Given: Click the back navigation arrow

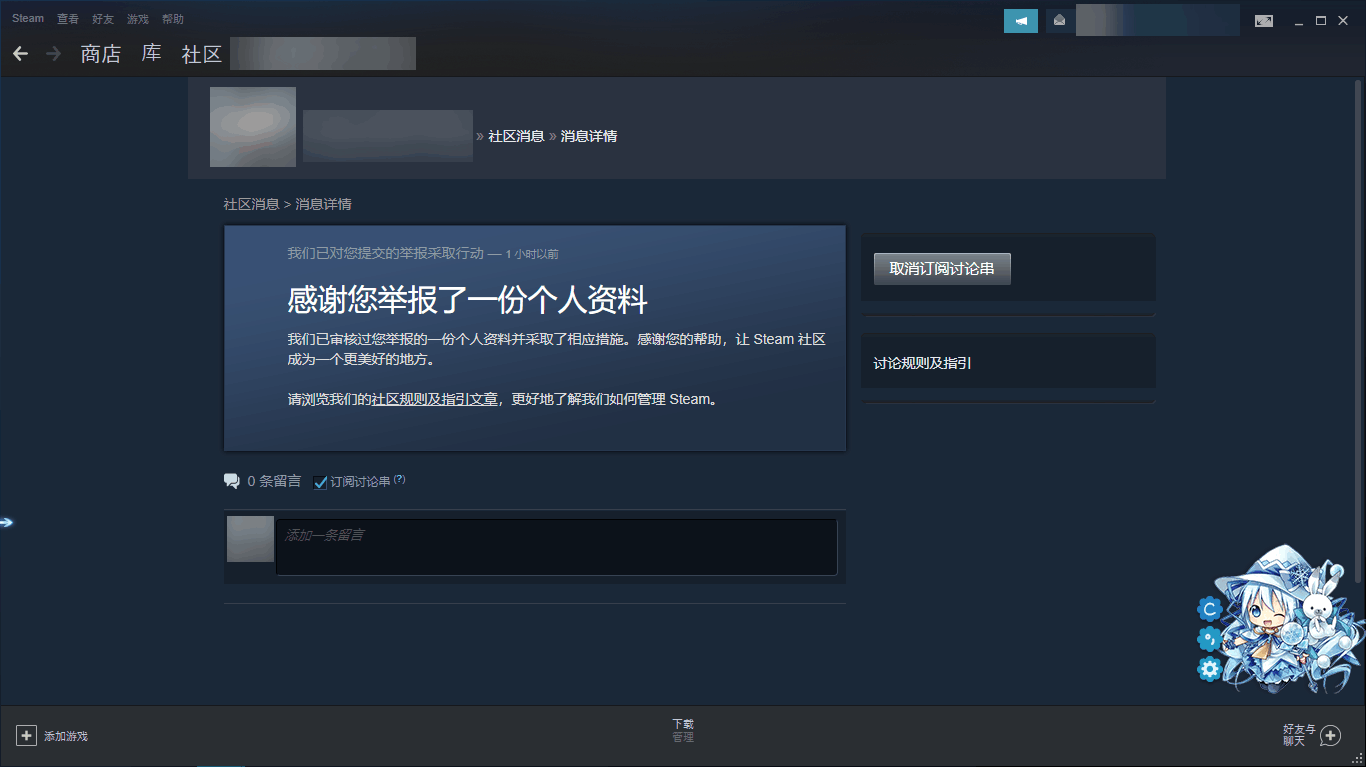Looking at the screenshot, I should [20, 54].
